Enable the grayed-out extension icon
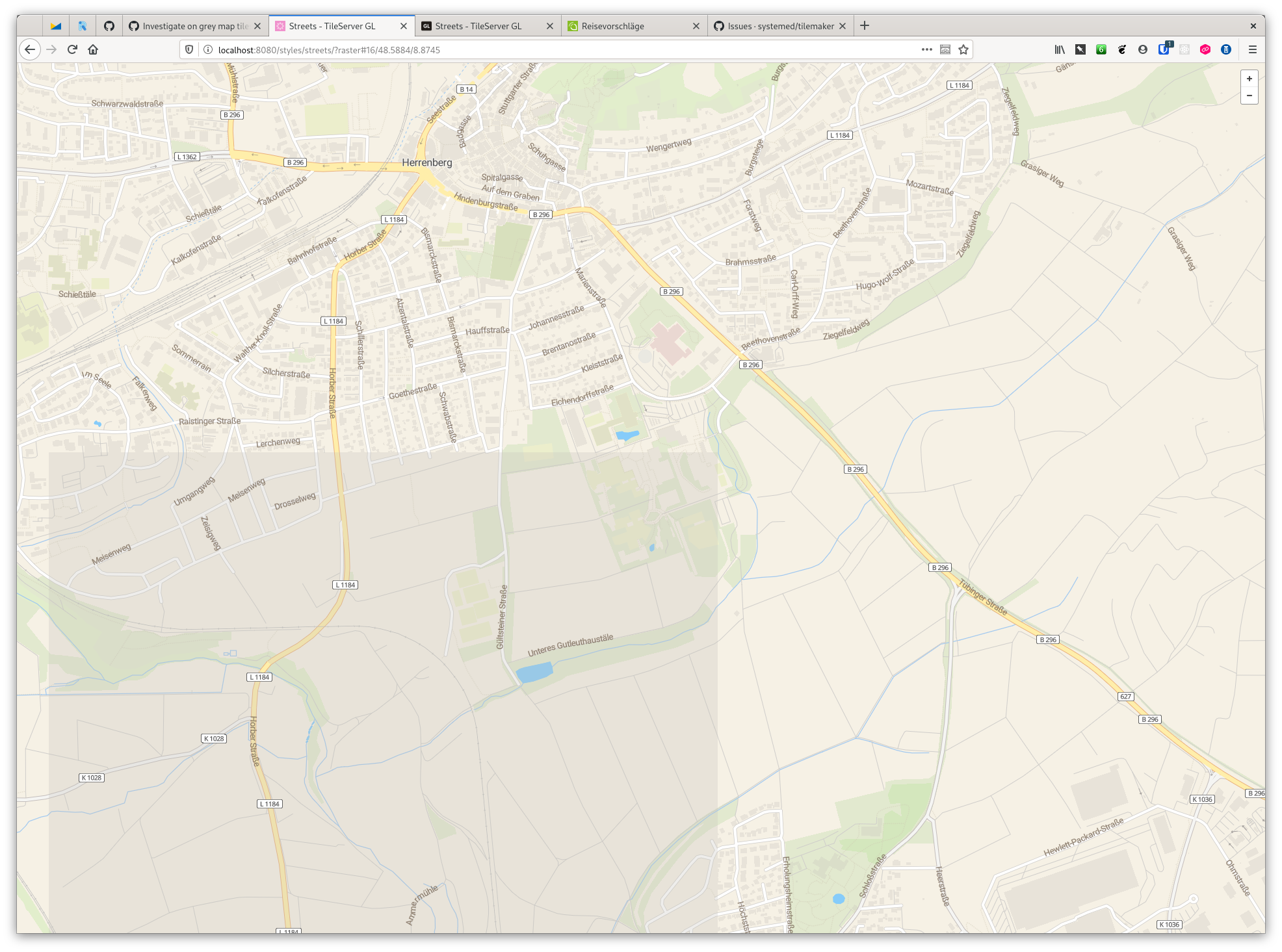This screenshot has height=952, width=1282. coord(1184,49)
